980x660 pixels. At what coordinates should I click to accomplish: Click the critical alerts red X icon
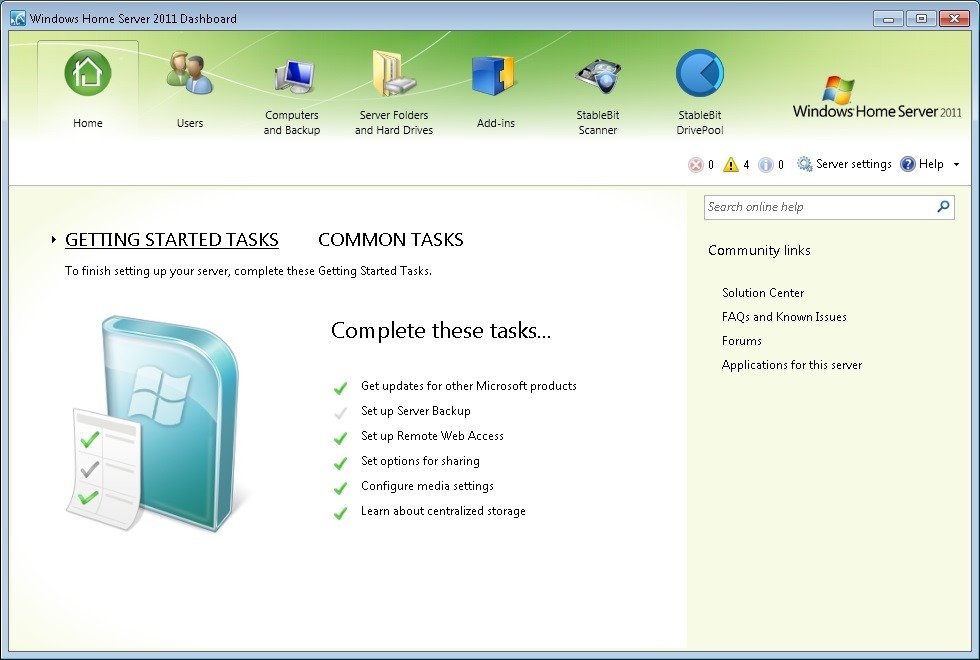[695, 164]
